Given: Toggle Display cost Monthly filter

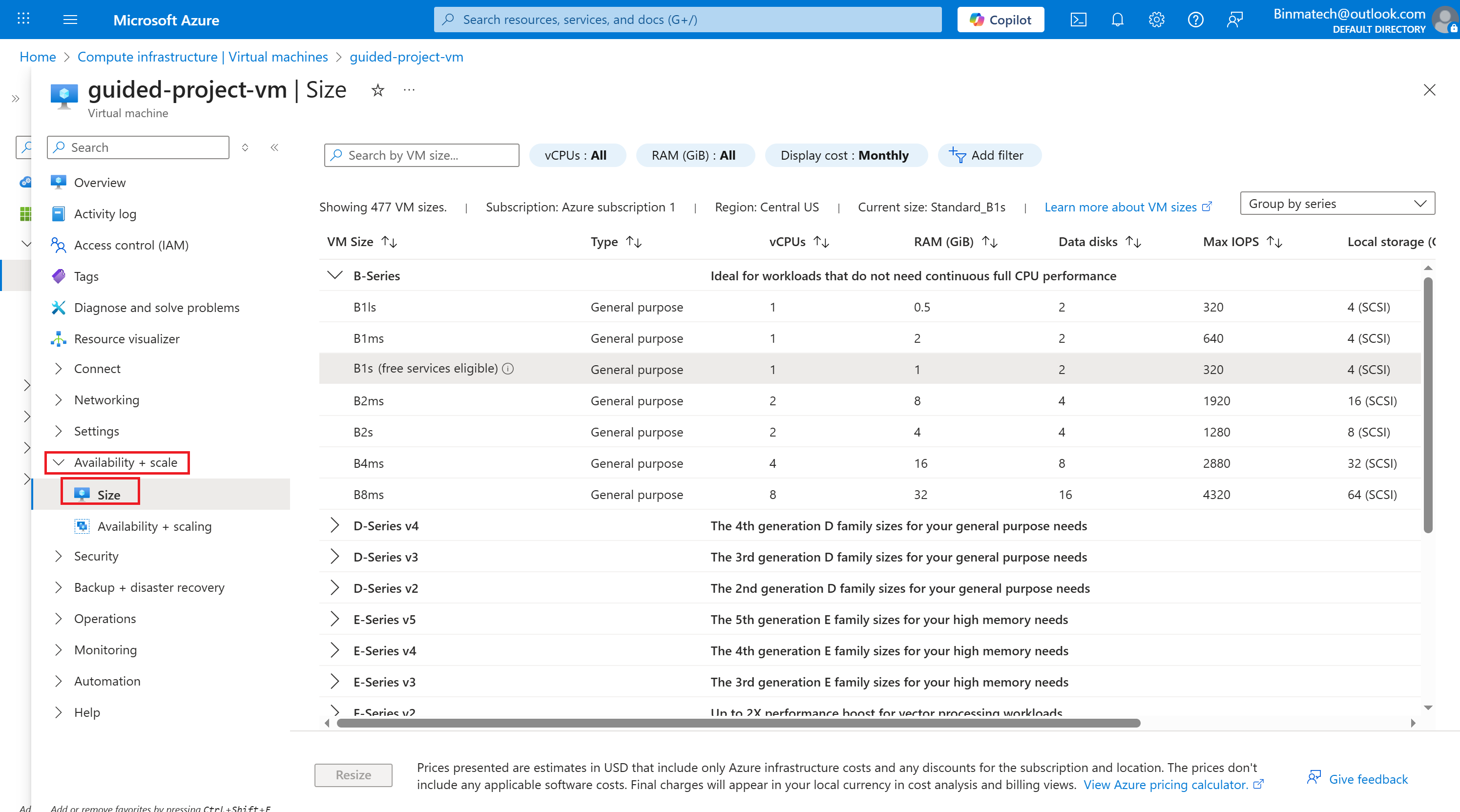Looking at the screenshot, I should click(x=845, y=155).
